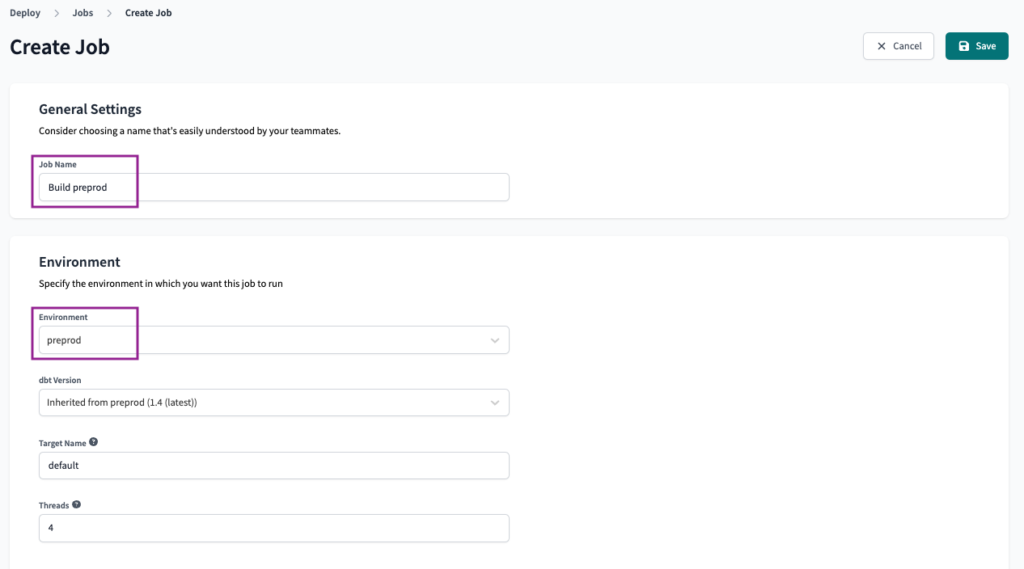Click the General Settings heading

point(90,109)
